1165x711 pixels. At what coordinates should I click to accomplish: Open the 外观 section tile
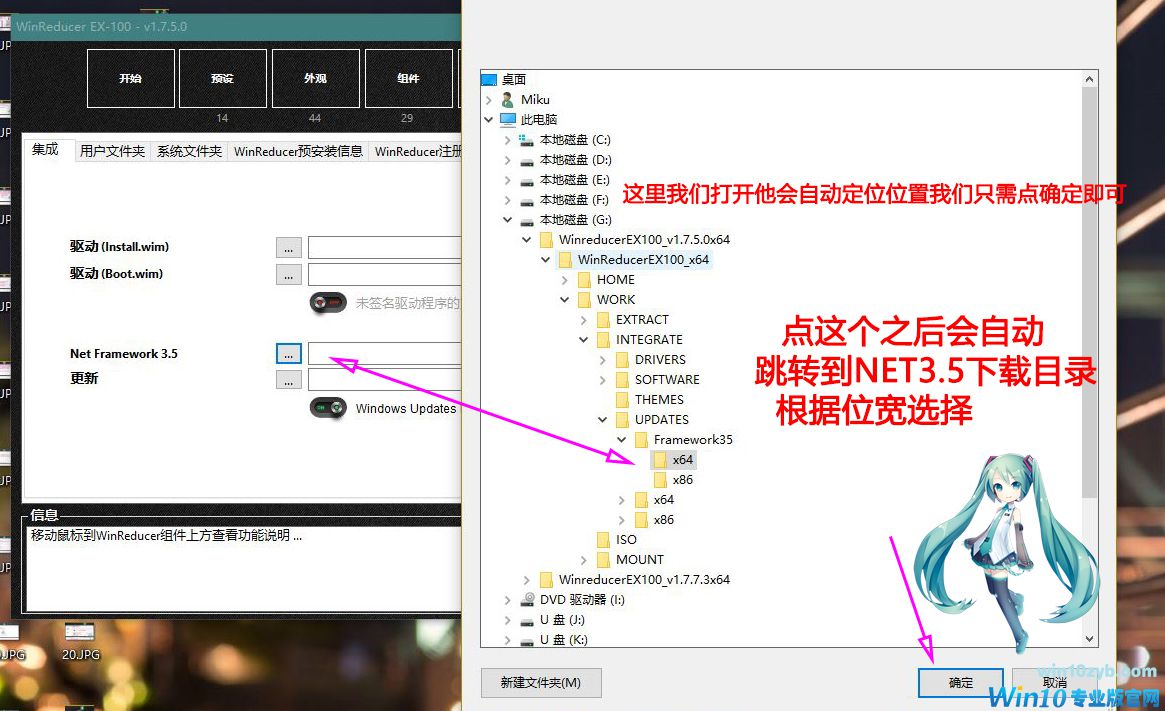[x=315, y=78]
